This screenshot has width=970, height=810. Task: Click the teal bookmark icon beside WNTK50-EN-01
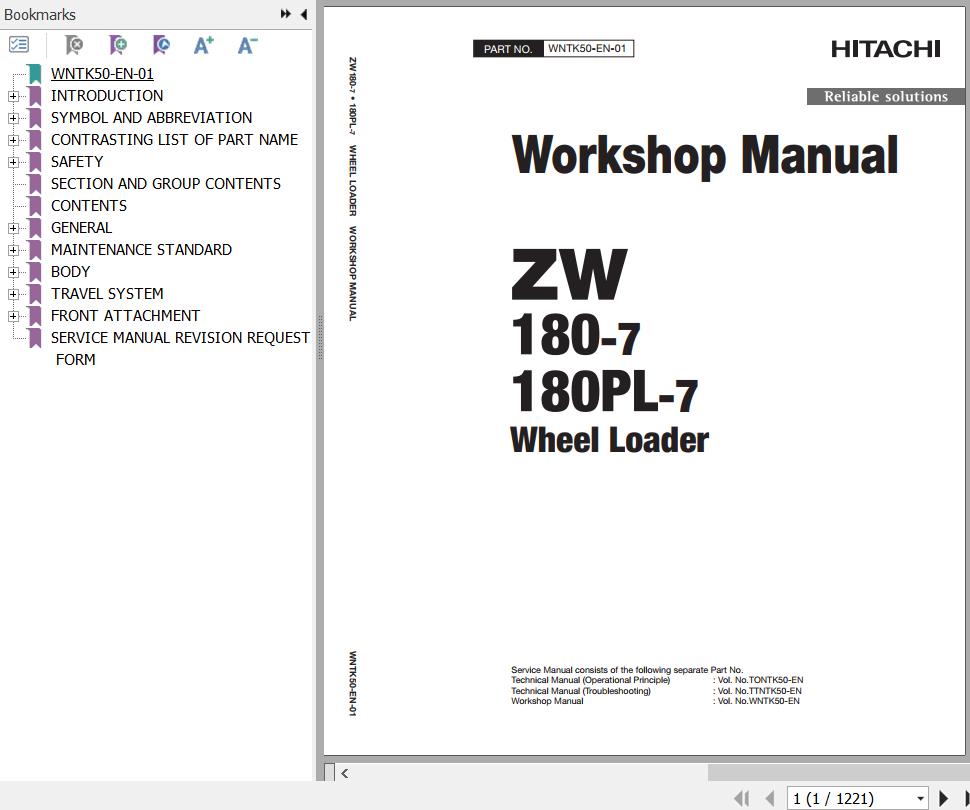coord(35,74)
